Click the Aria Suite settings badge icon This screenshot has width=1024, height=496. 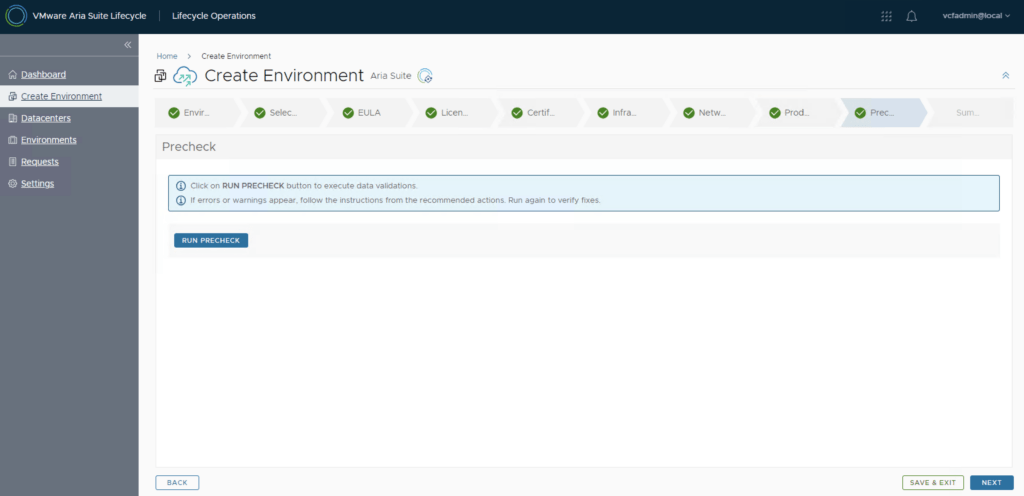pos(425,76)
